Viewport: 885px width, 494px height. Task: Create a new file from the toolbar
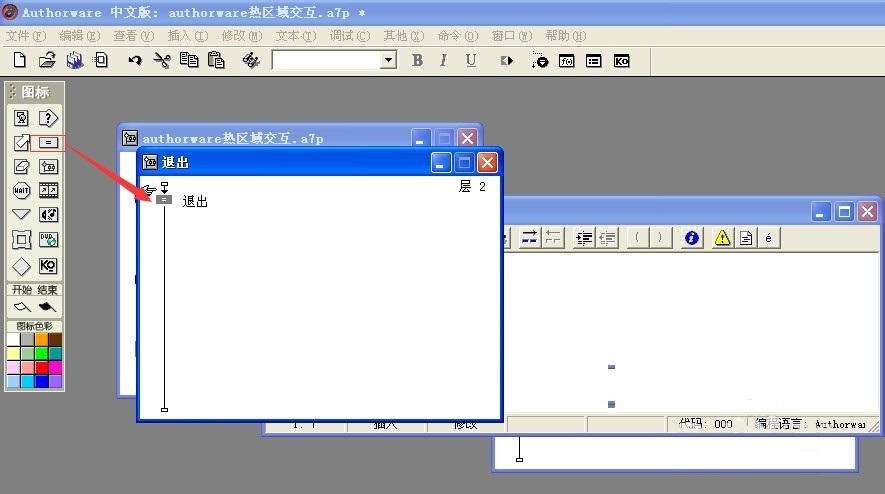click(x=20, y=60)
